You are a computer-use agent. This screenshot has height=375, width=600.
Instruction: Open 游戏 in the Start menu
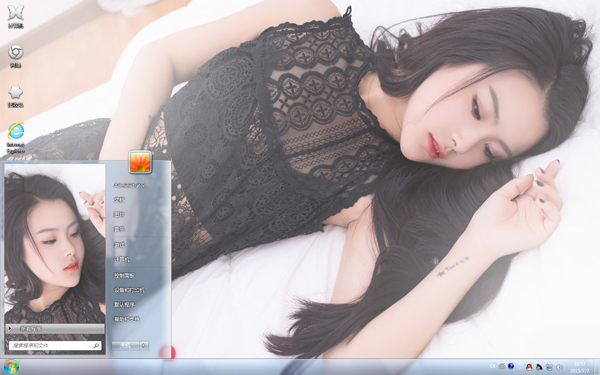pos(119,245)
